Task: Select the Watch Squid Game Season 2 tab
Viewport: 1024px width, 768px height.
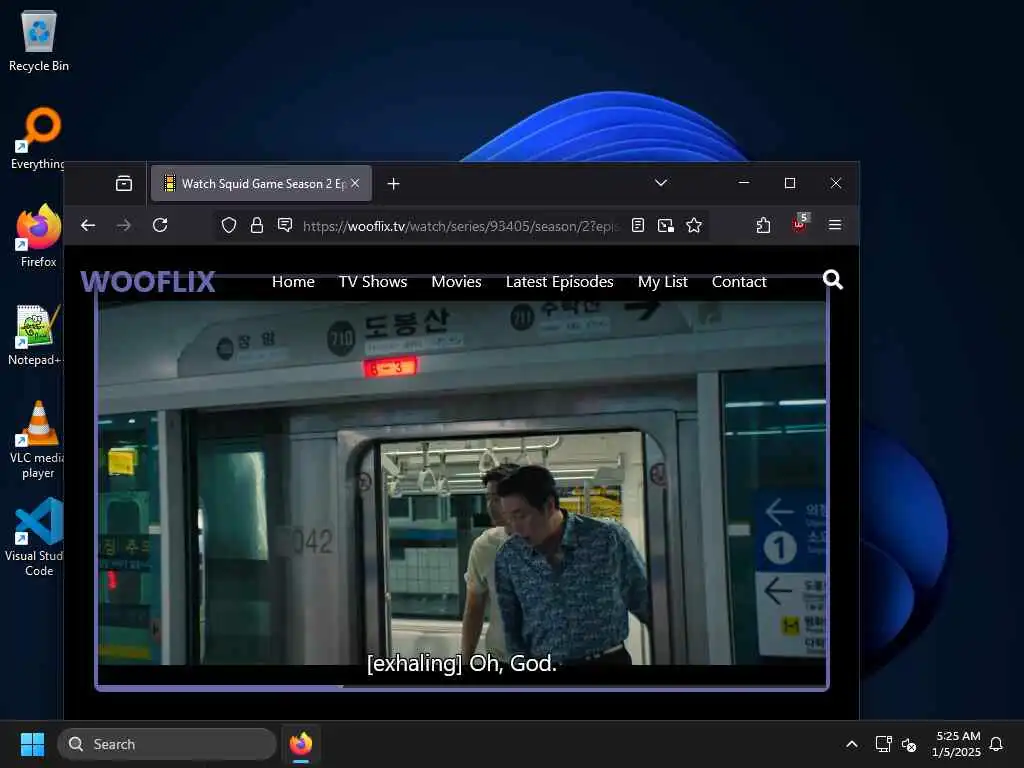Action: (261, 184)
